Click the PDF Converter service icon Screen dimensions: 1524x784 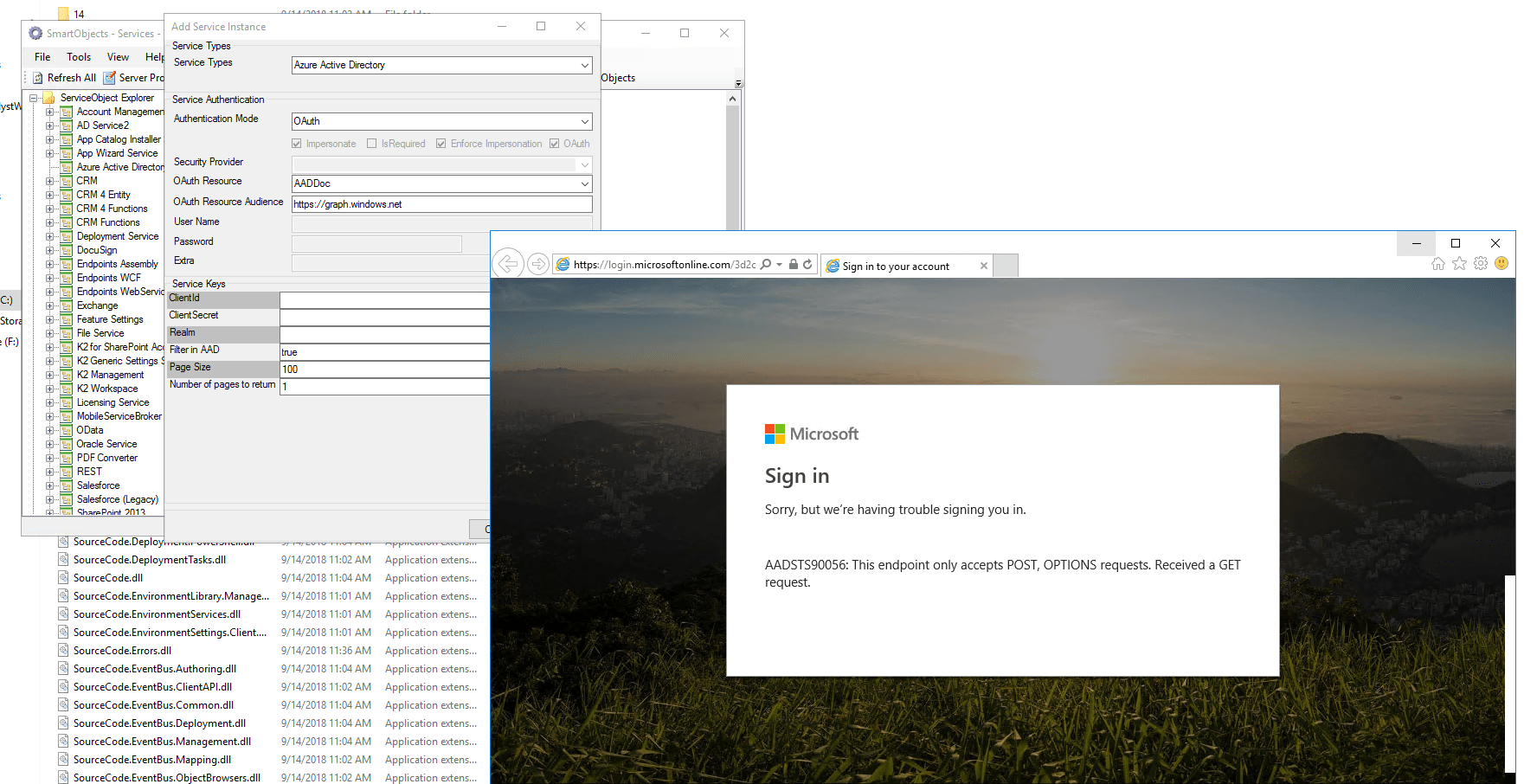pos(67,458)
